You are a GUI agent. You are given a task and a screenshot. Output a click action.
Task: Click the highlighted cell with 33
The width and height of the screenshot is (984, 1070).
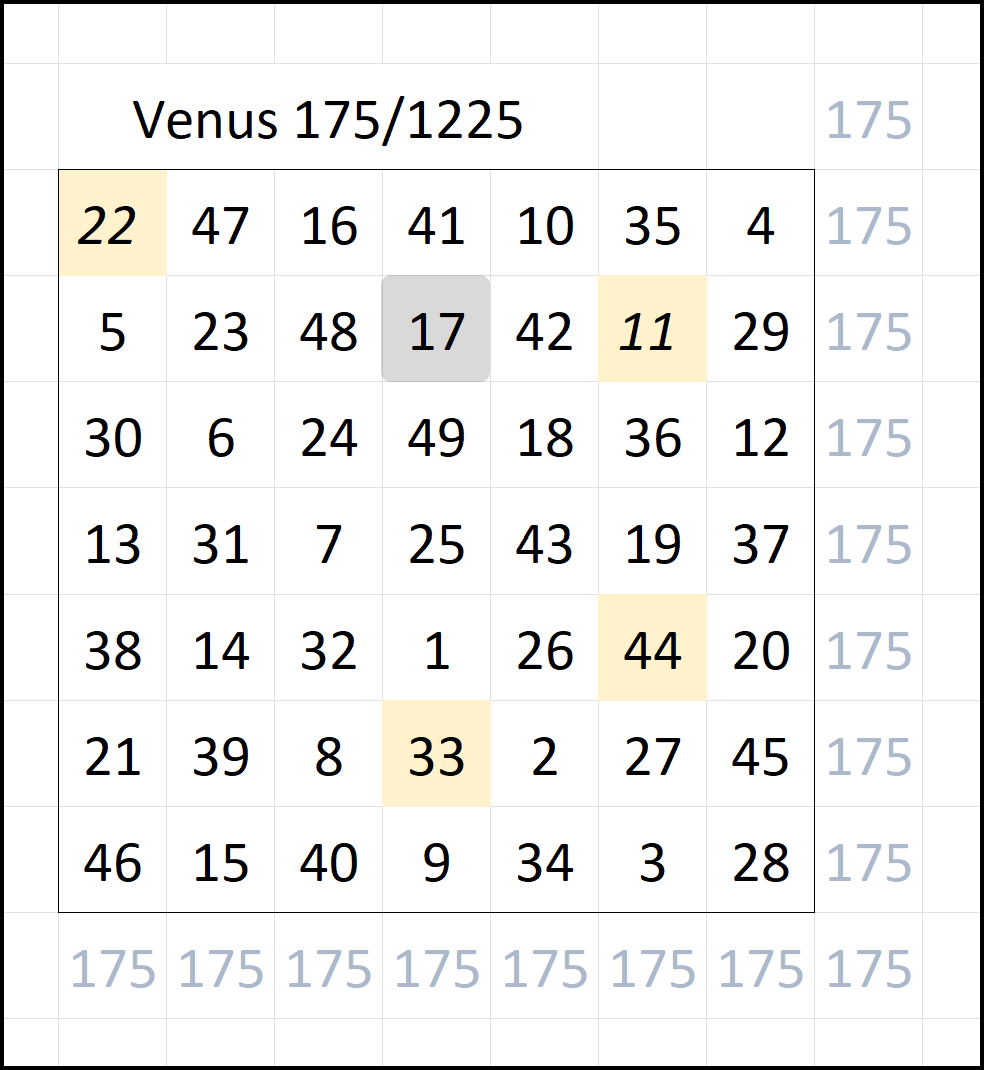pyautogui.click(x=436, y=756)
